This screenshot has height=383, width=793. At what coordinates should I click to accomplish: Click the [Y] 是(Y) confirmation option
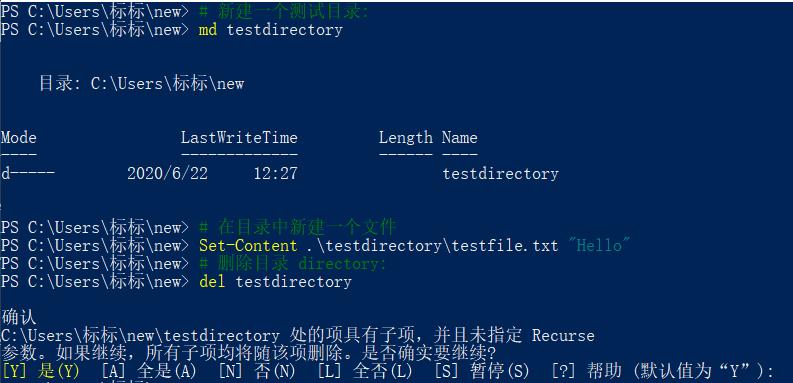[x=40, y=372]
